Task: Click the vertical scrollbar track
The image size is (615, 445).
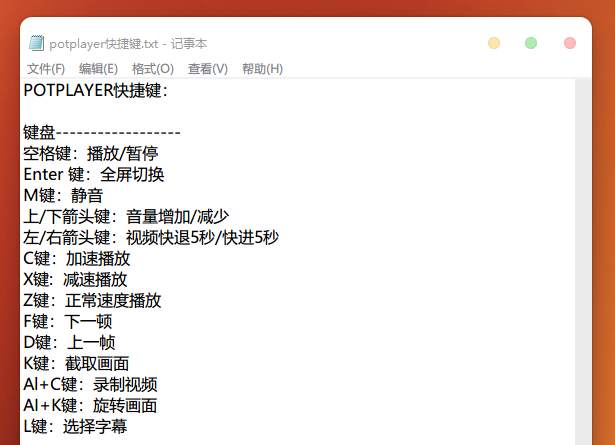Action: 583,262
